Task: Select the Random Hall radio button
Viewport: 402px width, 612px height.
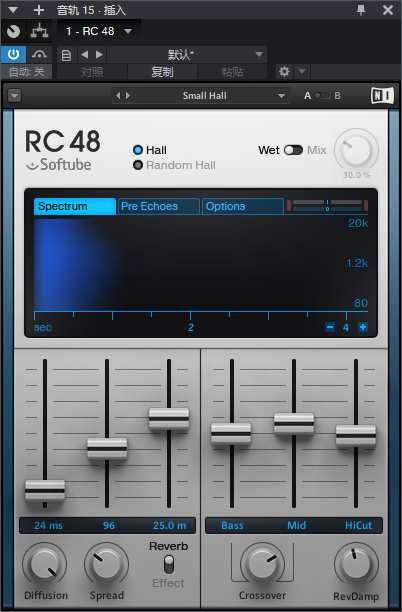Action: (x=138, y=165)
